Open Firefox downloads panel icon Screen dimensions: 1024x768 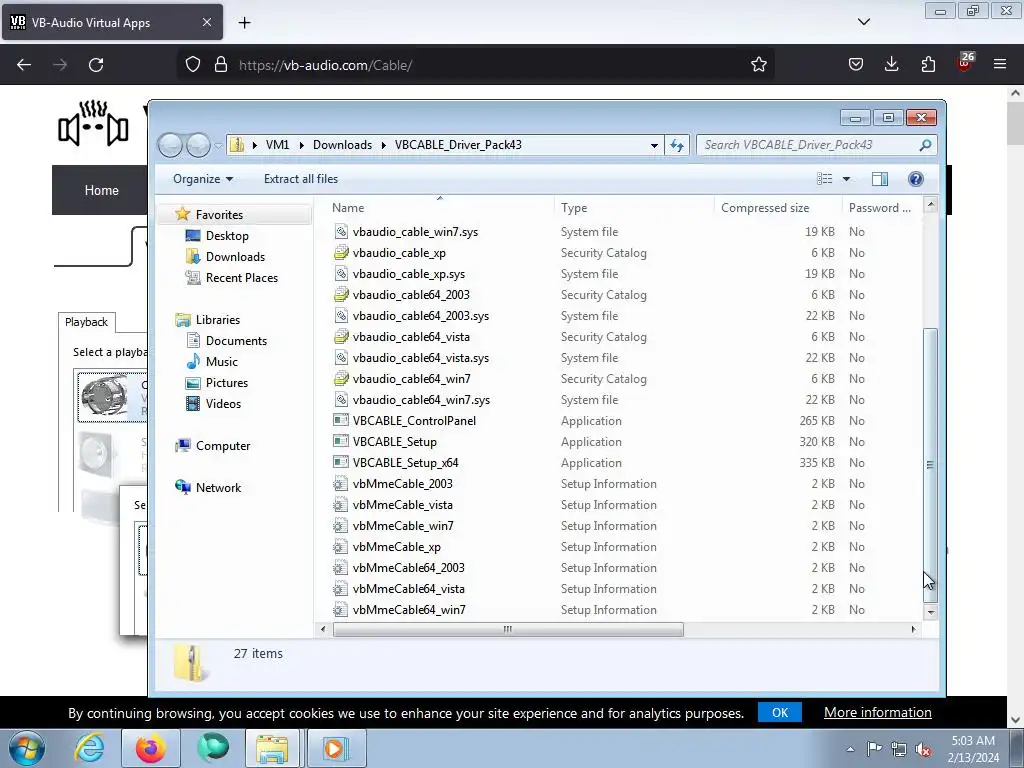click(x=891, y=64)
